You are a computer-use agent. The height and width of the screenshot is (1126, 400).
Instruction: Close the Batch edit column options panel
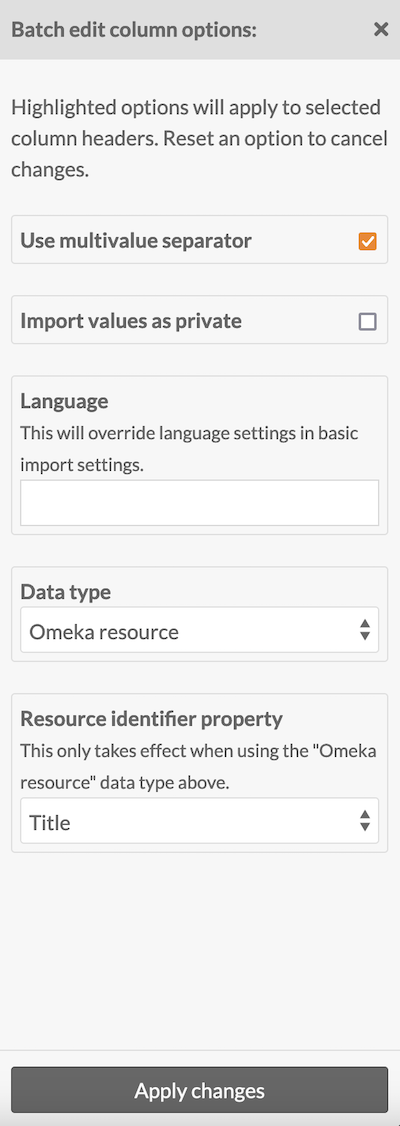tap(381, 29)
